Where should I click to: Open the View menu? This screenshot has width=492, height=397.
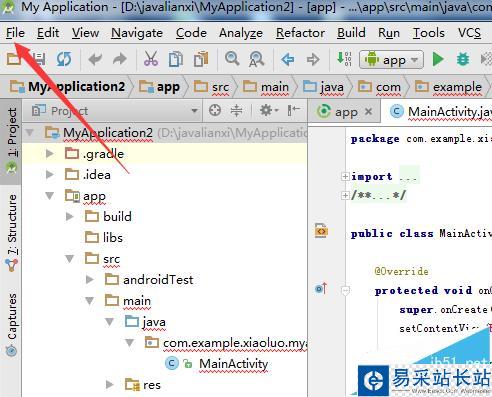click(x=85, y=33)
